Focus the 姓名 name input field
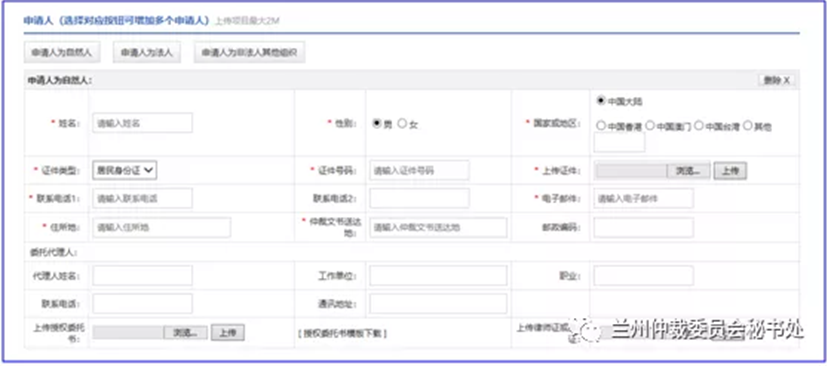The width and height of the screenshot is (828, 366). (143, 123)
